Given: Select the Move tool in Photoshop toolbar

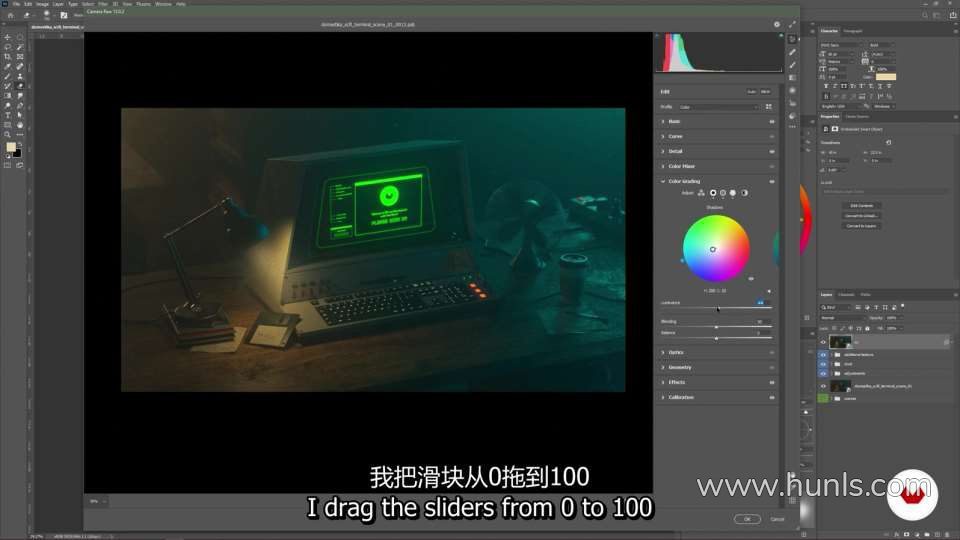Looking at the screenshot, I should tap(7, 37).
